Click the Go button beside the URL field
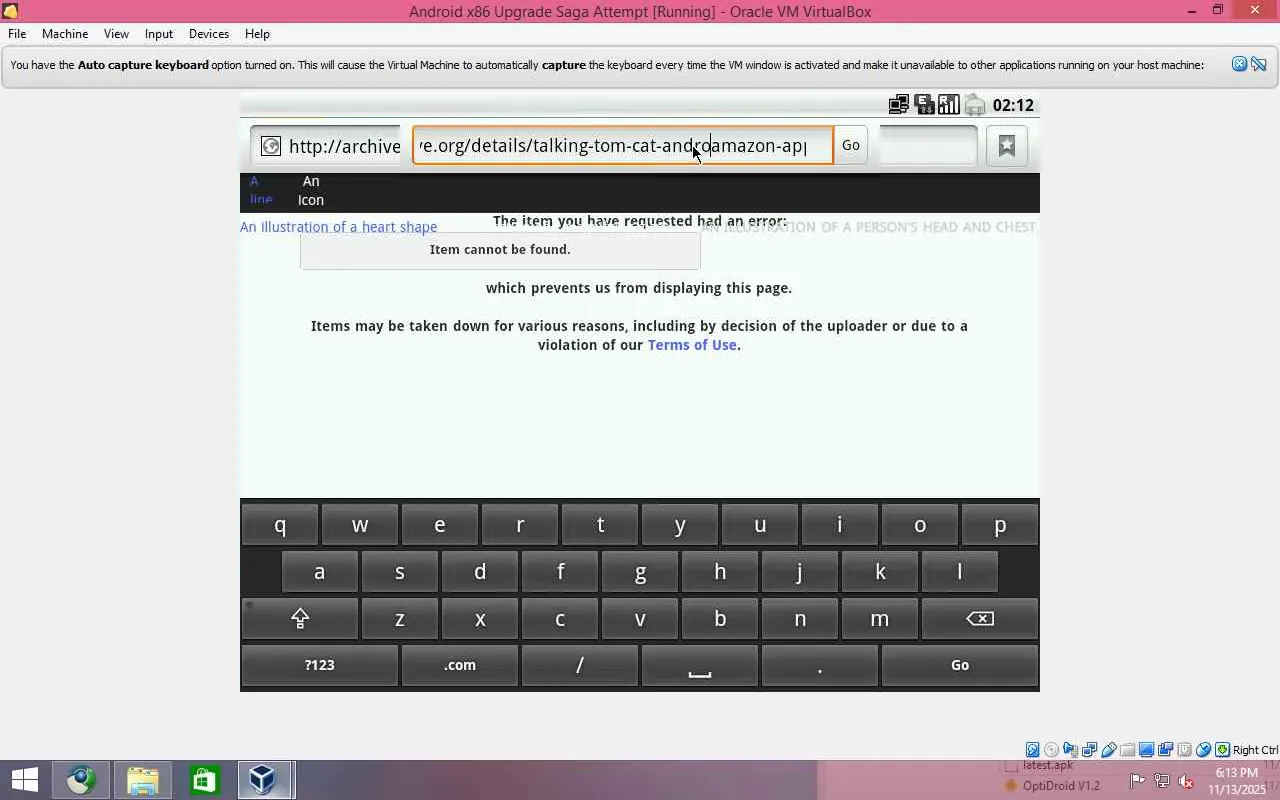 851,145
